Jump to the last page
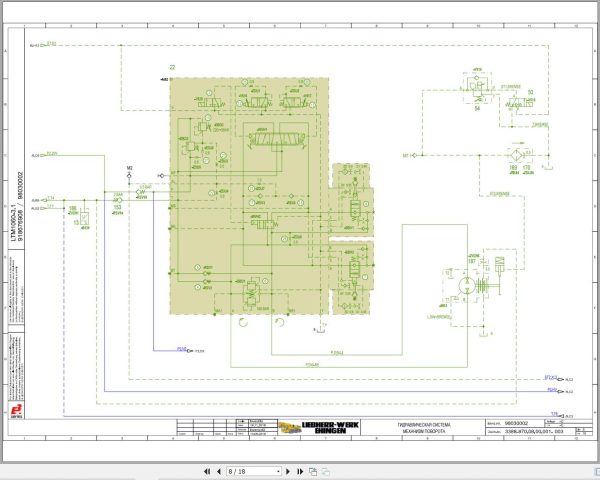The image size is (600, 480). (300, 472)
